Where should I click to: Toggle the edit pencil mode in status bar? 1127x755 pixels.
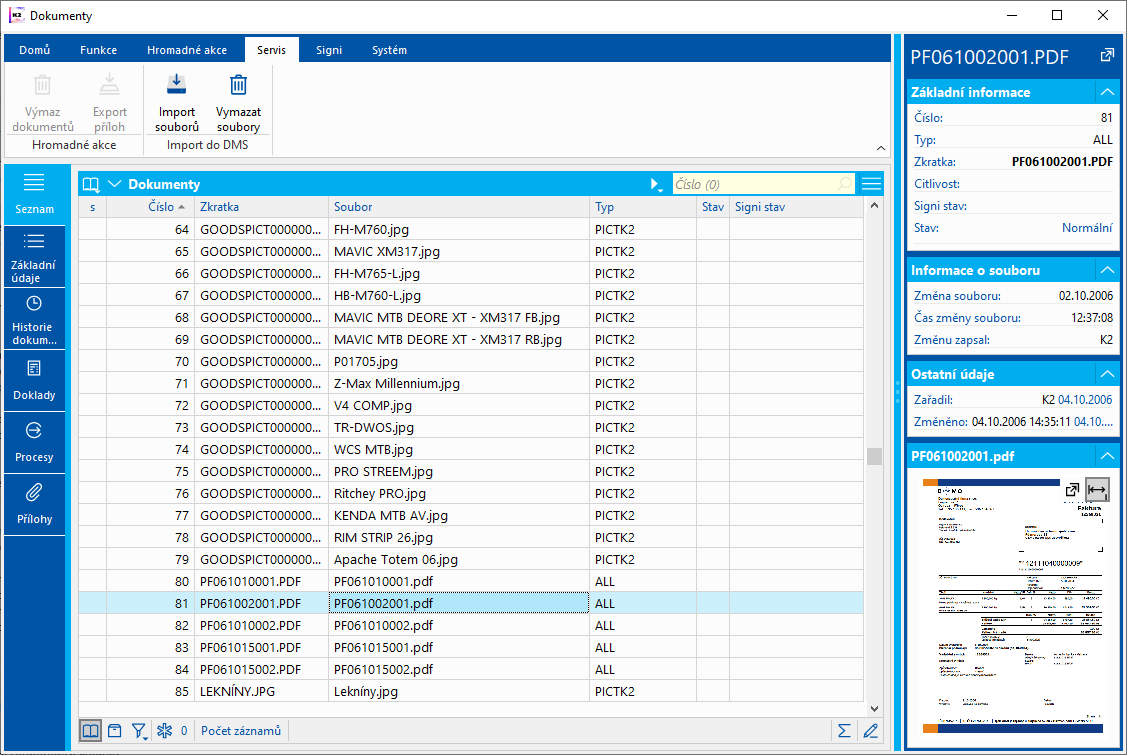pos(870,731)
